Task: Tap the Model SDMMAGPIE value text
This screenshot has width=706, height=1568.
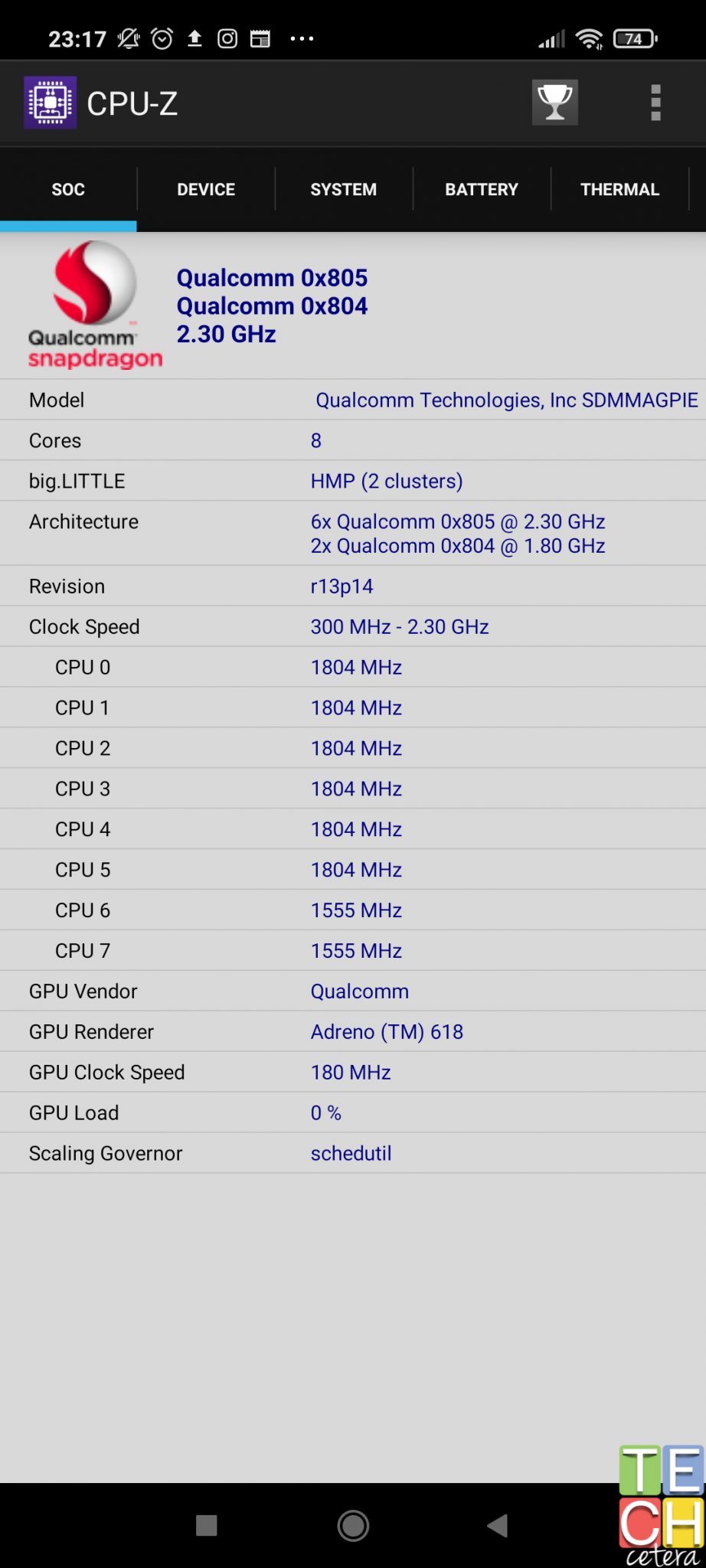Action: click(x=506, y=400)
